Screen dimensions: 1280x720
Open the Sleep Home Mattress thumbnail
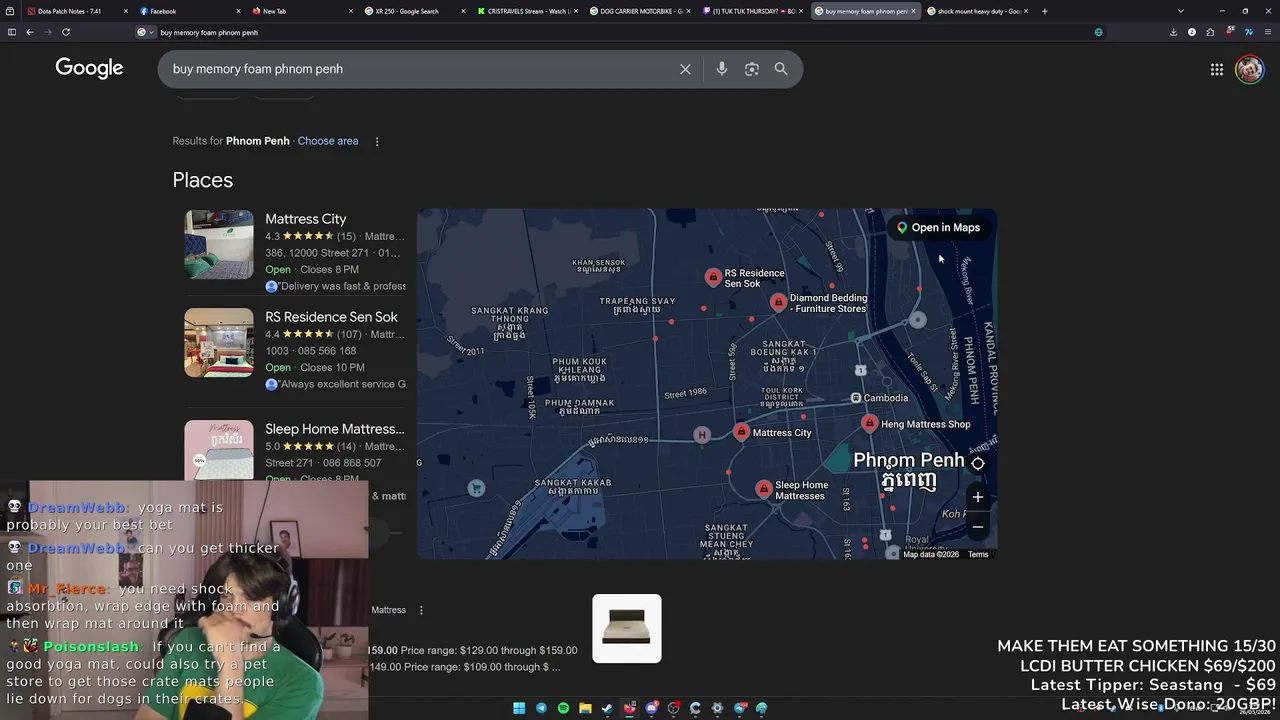219,450
